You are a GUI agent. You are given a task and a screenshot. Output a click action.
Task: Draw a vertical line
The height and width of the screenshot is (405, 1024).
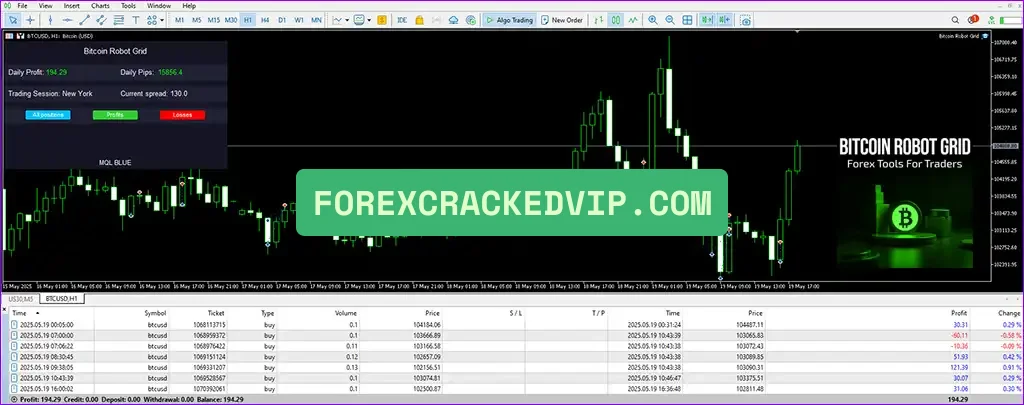[50, 20]
